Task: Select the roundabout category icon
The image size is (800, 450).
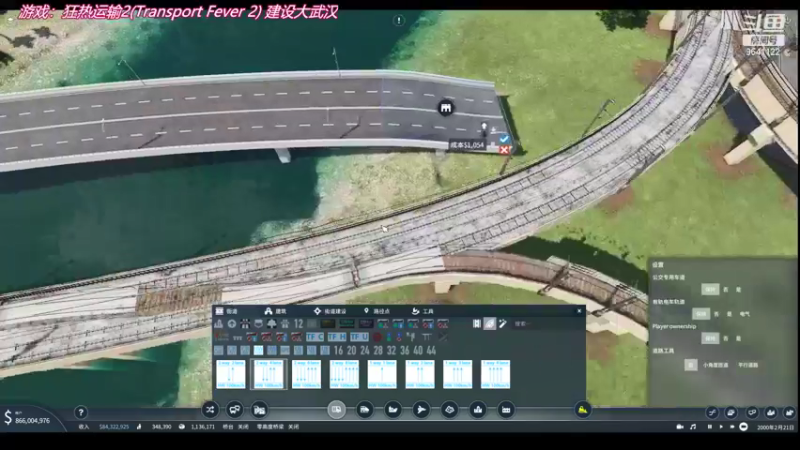Action: (x=232, y=323)
